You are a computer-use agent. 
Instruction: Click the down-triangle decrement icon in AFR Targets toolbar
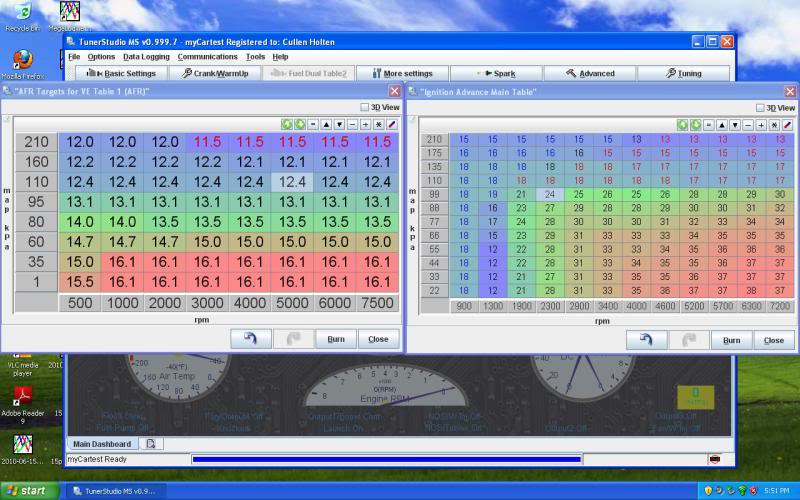339,124
